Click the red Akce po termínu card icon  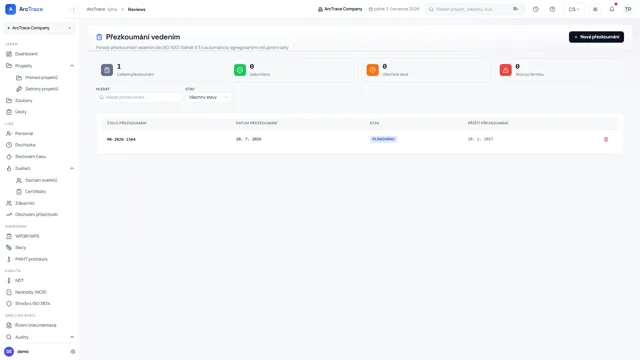505,70
